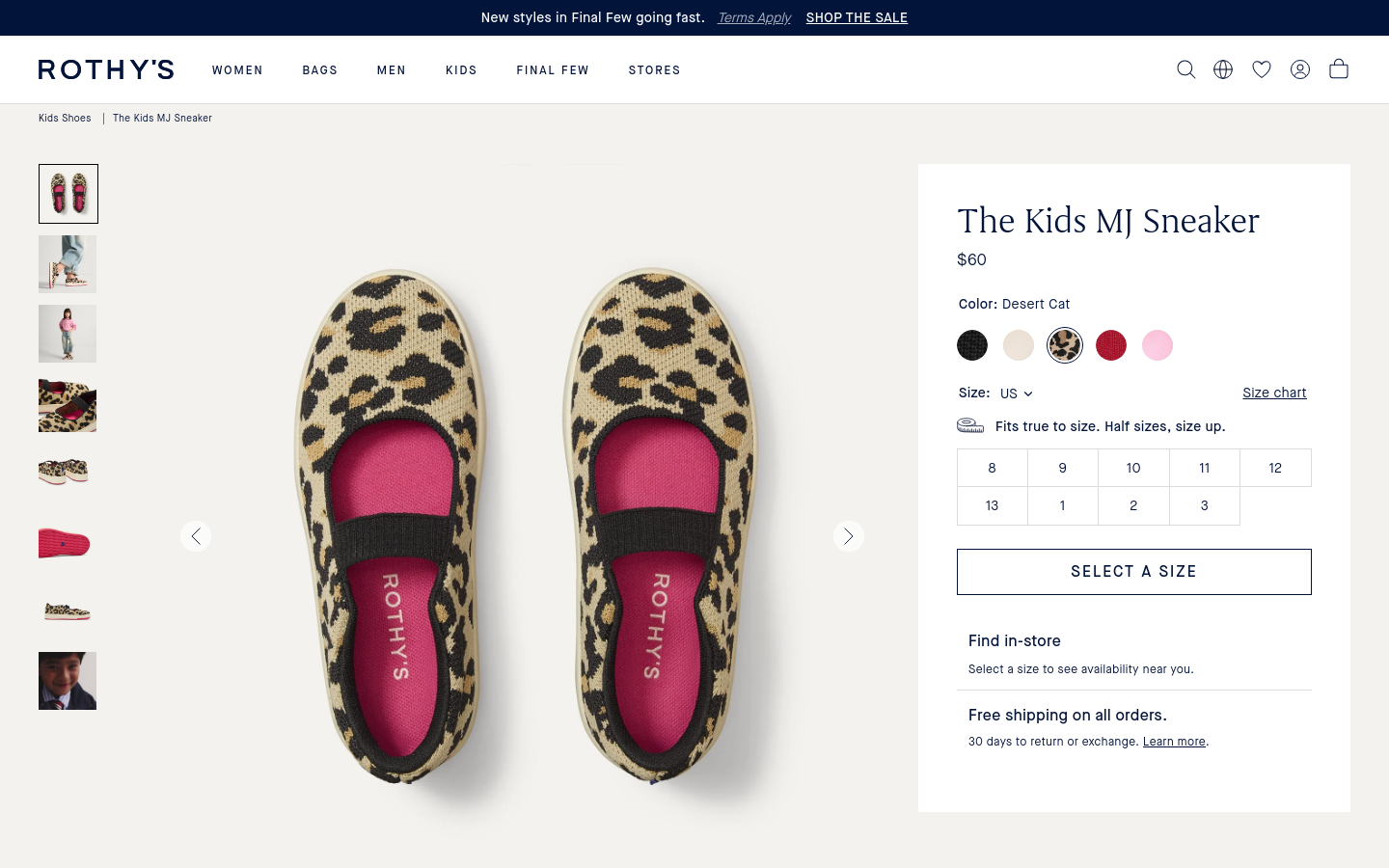
Task: Open the account profile icon
Action: 1300,69
